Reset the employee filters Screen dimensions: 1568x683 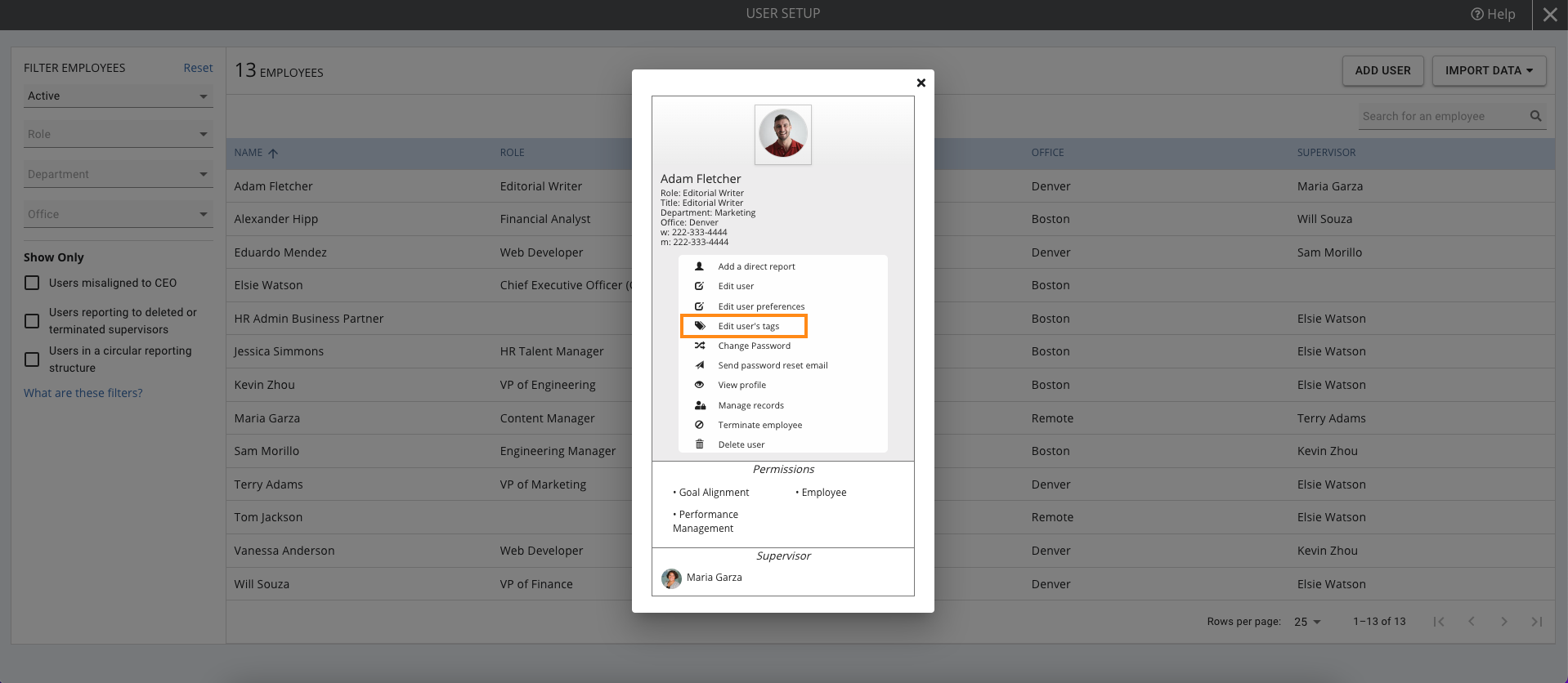[198, 68]
